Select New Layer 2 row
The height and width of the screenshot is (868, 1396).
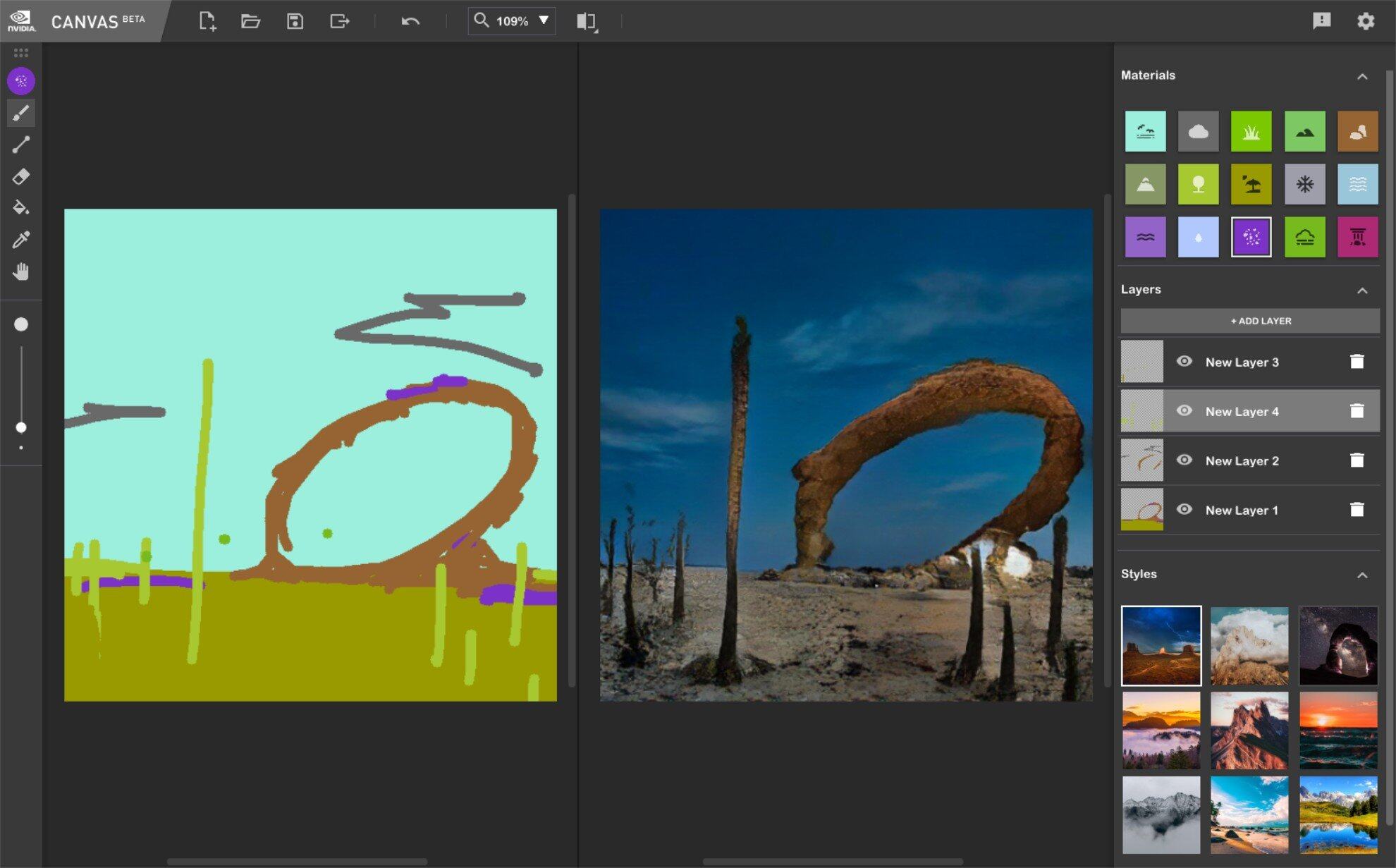click(1250, 460)
